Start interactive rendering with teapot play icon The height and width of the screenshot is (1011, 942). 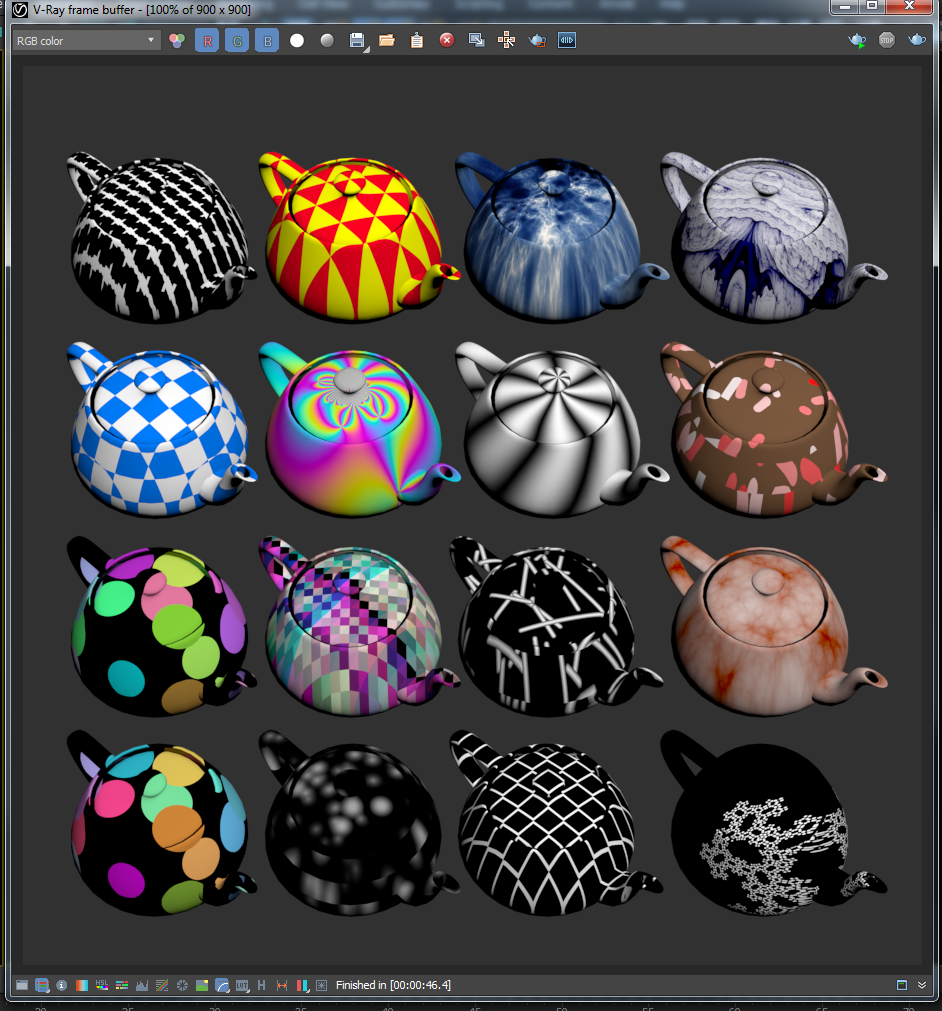tap(857, 41)
